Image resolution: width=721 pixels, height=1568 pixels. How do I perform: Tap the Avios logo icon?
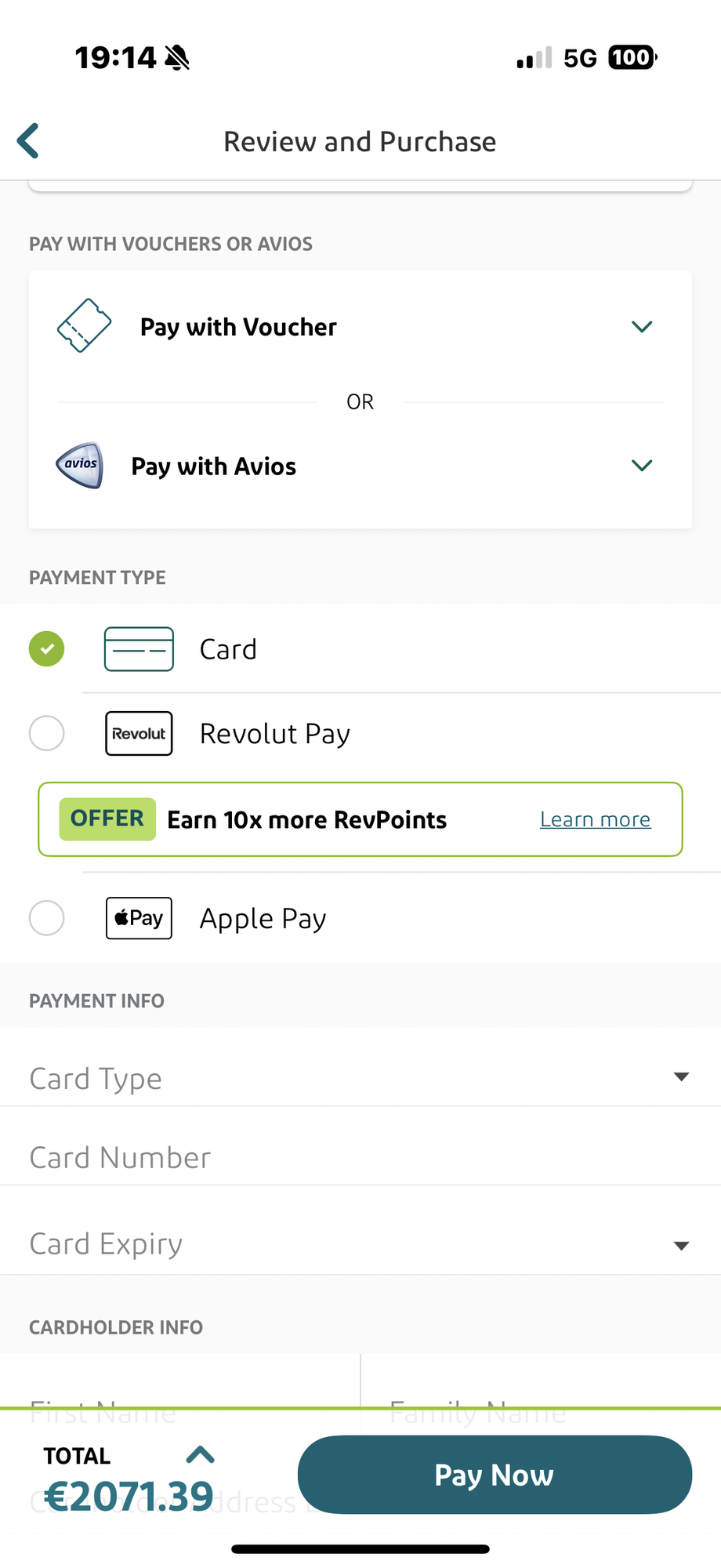click(x=79, y=466)
